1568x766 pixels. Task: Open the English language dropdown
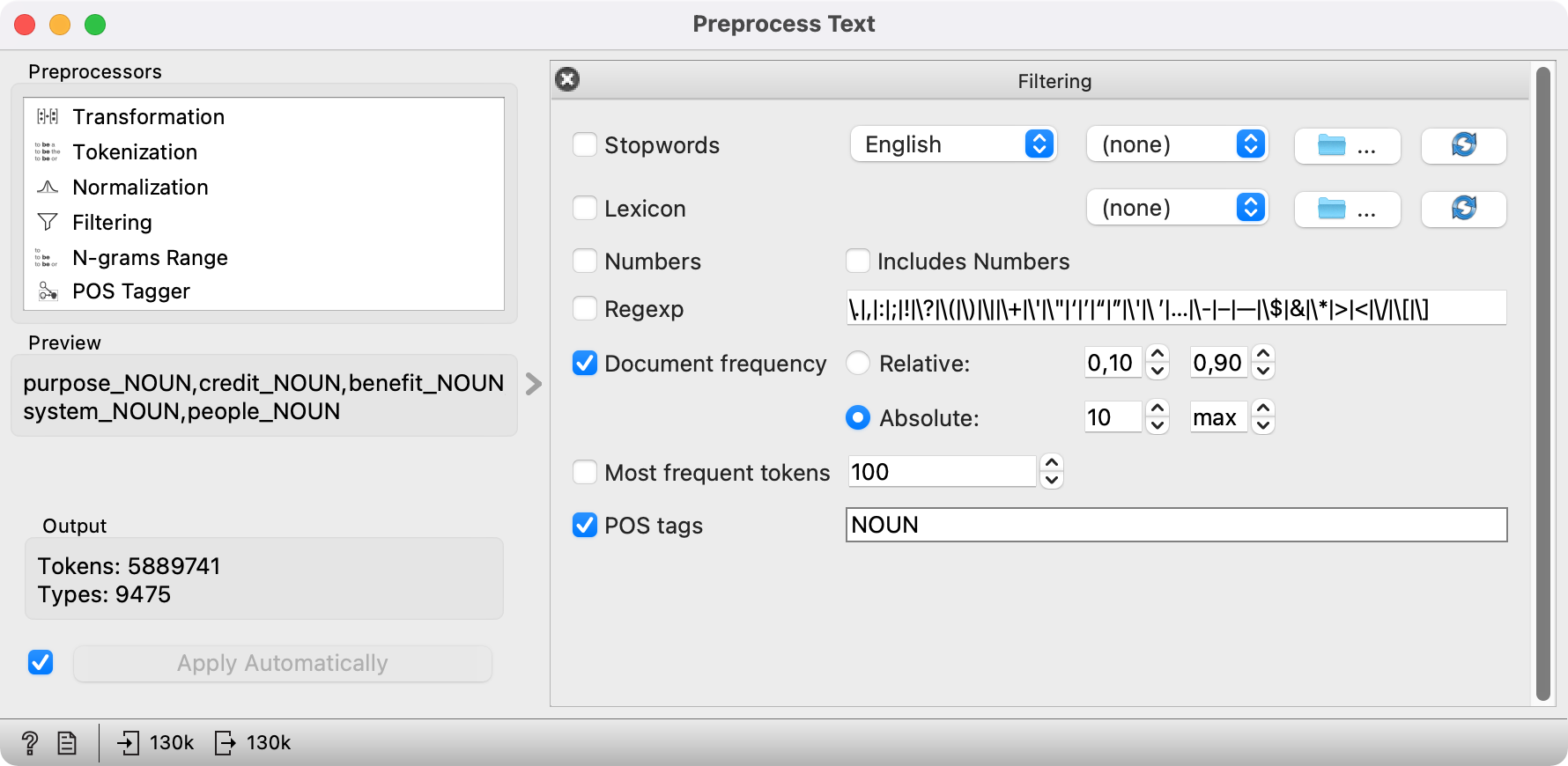click(953, 144)
